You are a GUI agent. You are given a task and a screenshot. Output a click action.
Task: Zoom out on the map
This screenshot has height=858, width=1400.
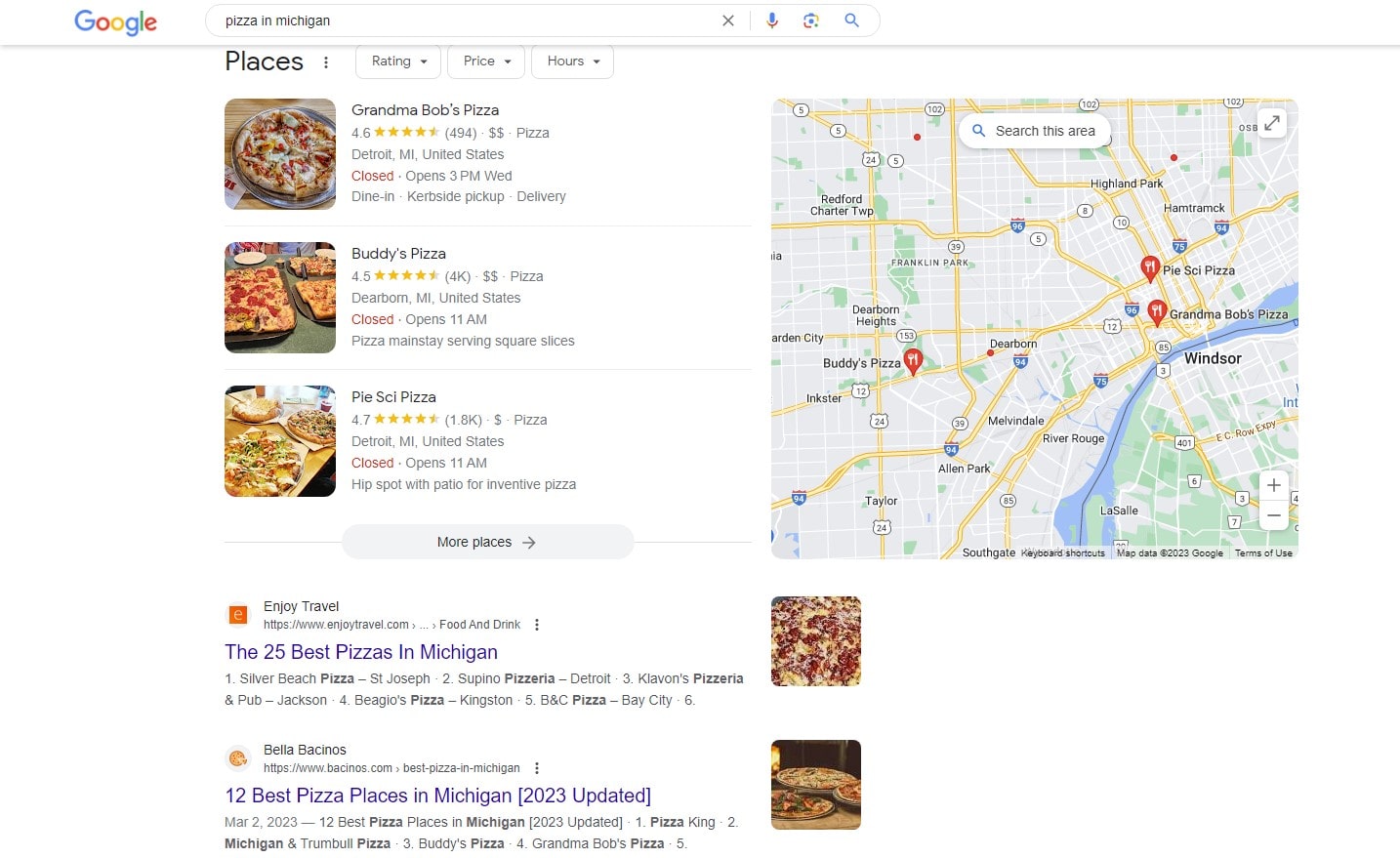[x=1273, y=514]
